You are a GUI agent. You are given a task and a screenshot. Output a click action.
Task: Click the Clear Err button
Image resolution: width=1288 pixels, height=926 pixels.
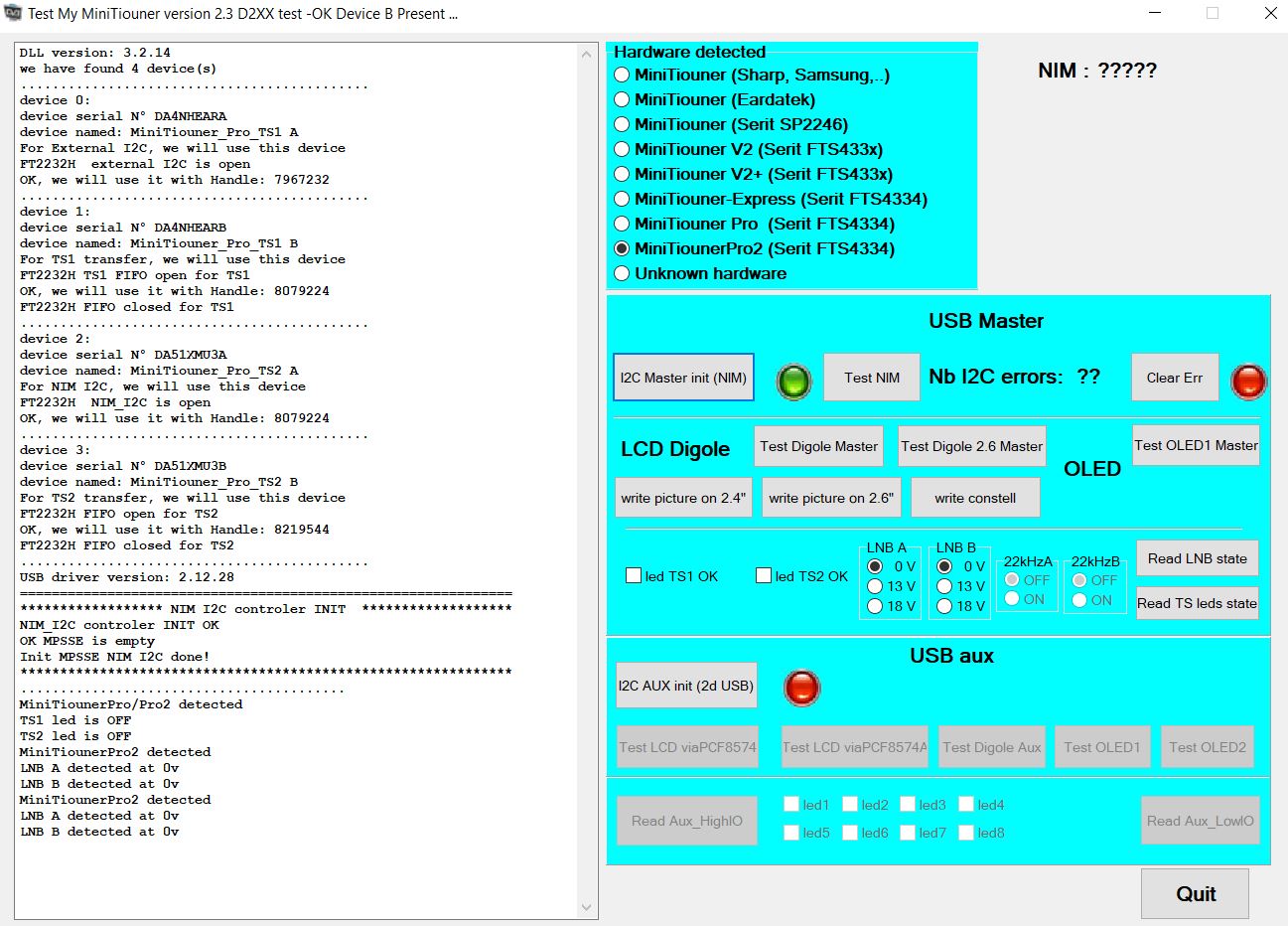(1175, 378)
